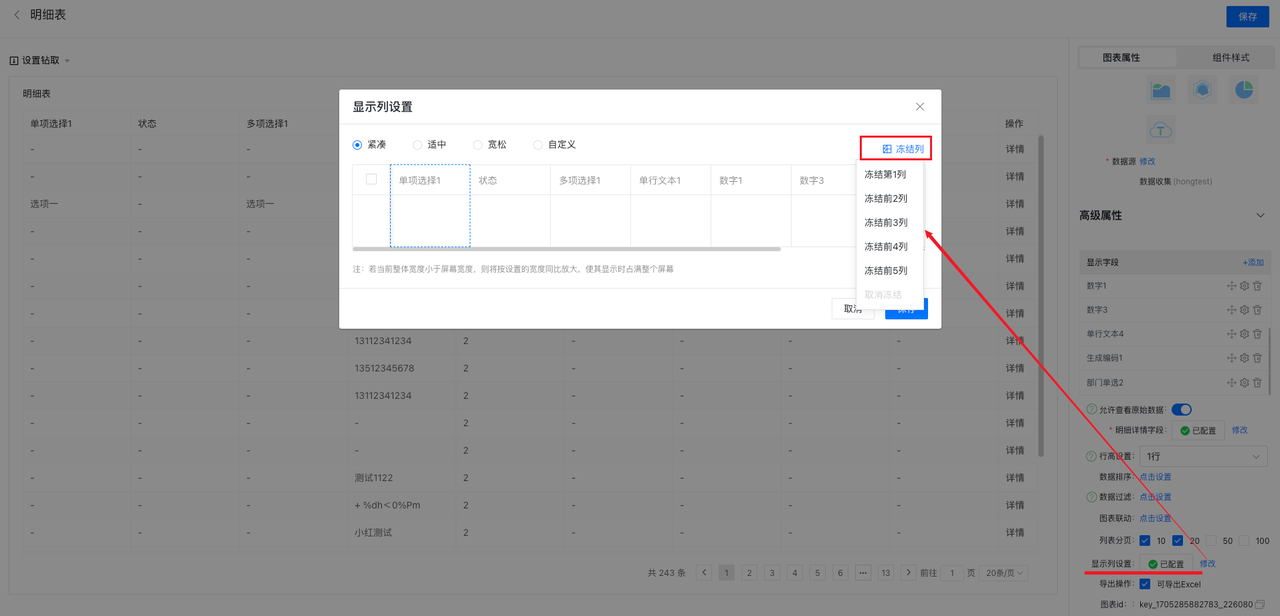
Task: Open the 冻结列 dropdown
Action: tap(896, 149)
